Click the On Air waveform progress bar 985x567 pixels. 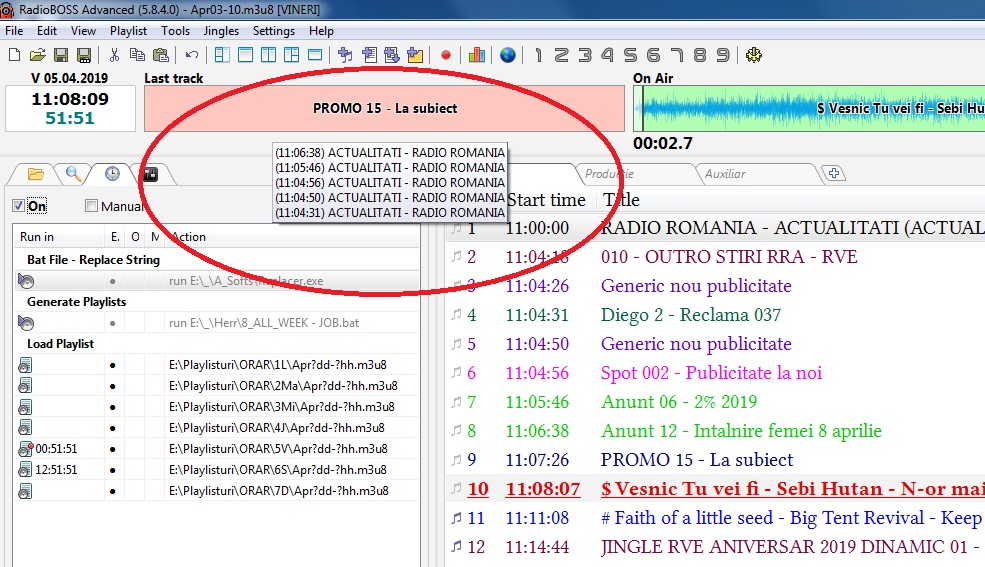[x=809, y=108]
